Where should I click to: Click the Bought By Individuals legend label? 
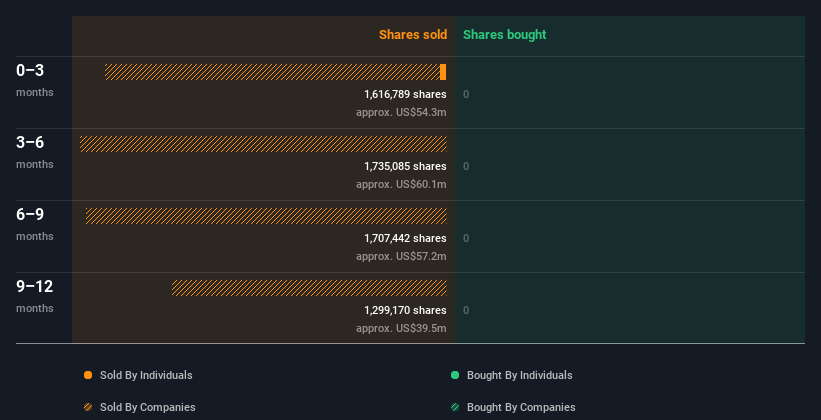[519, 375]
